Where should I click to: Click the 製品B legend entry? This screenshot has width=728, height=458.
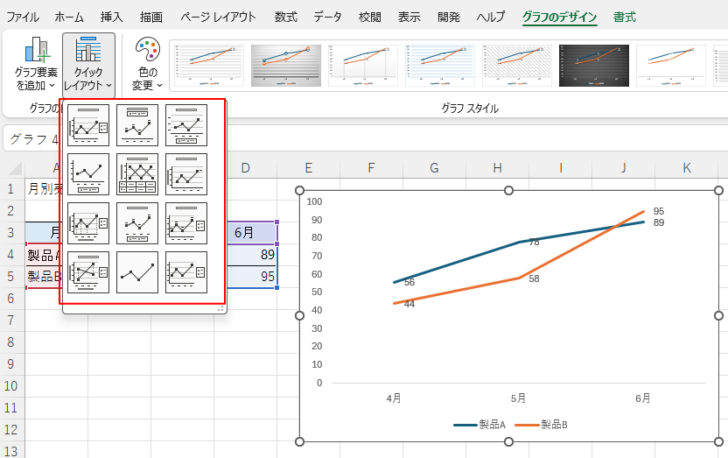(541, 425)
